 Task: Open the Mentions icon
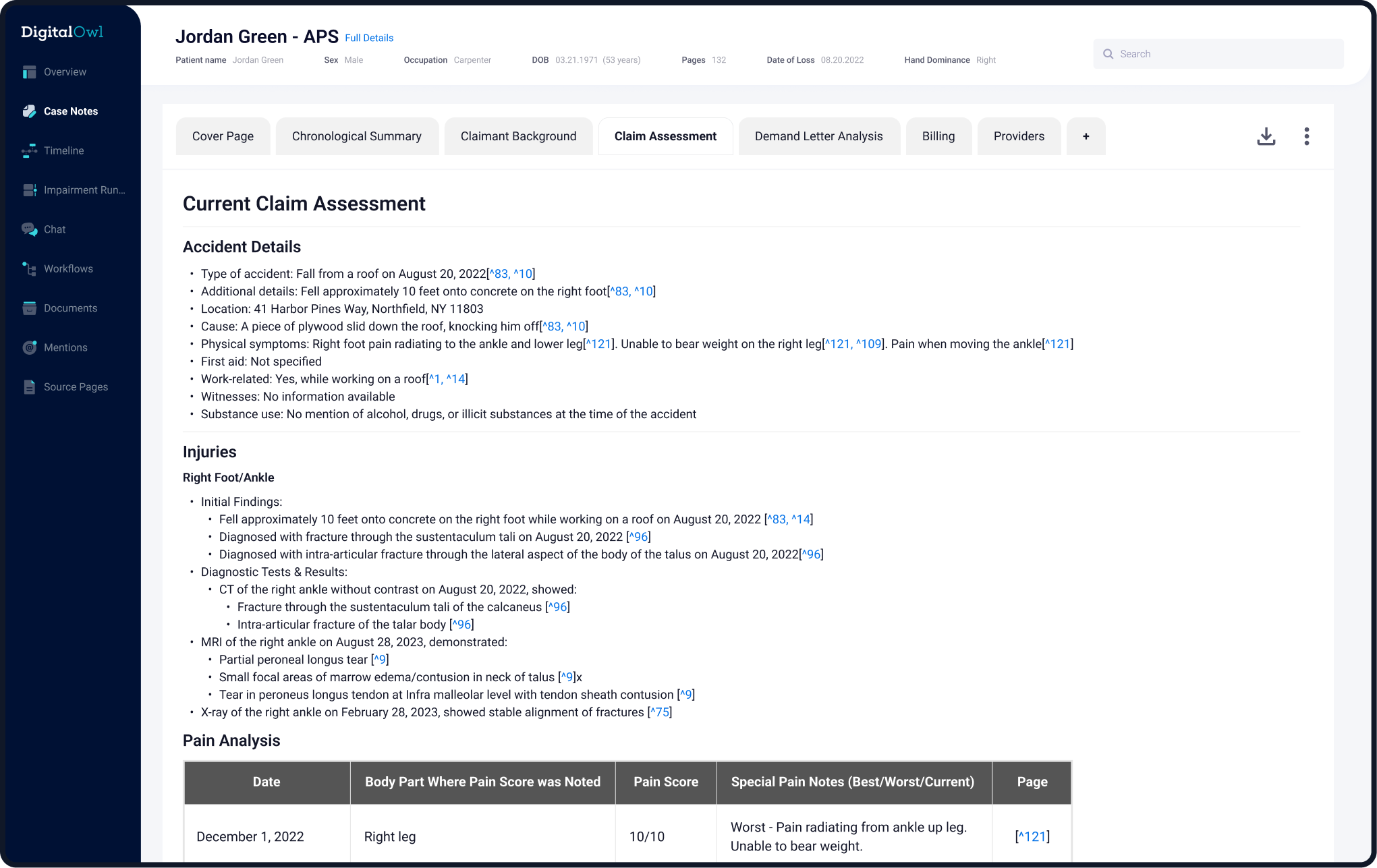tap(29, 347)
